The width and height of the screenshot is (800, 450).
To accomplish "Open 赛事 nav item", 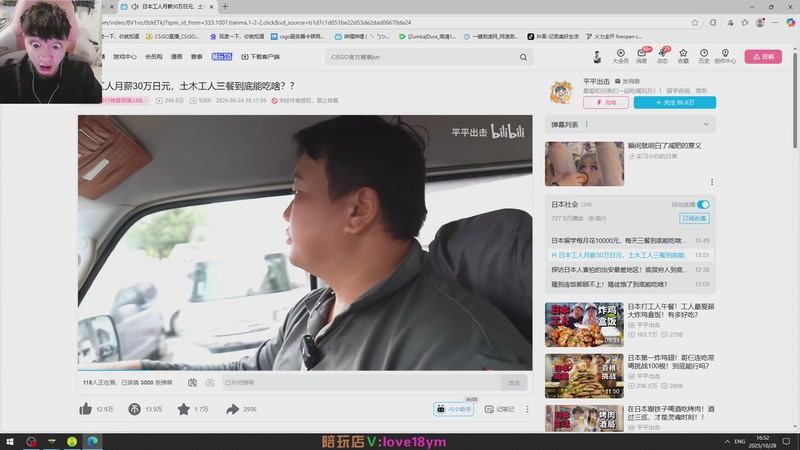I will (196, 57).
